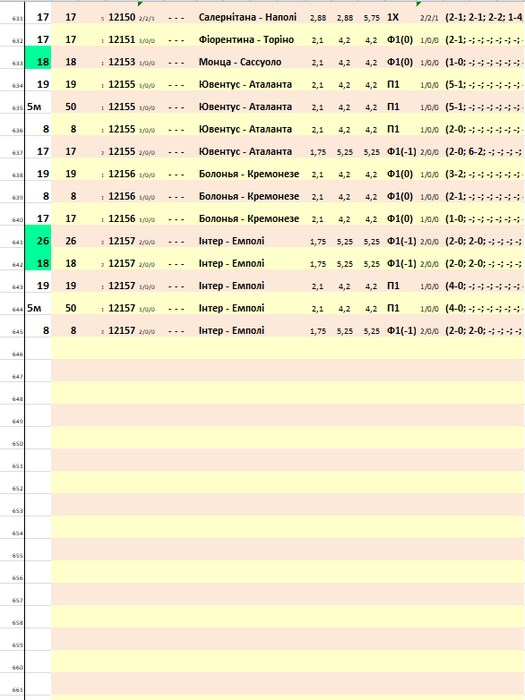This screenshot has width=525, height=700.
Task: Click code 12156 in row 639
Action: tap(121, 196)
